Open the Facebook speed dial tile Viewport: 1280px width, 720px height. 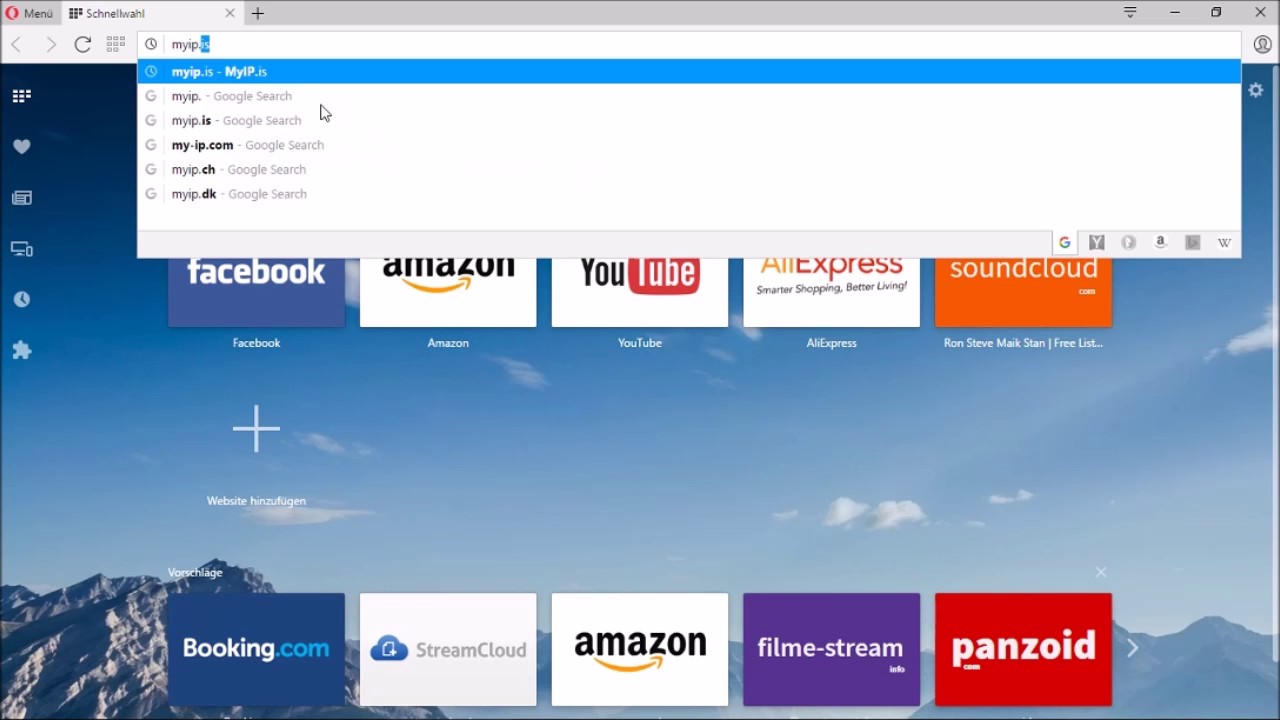256,291
